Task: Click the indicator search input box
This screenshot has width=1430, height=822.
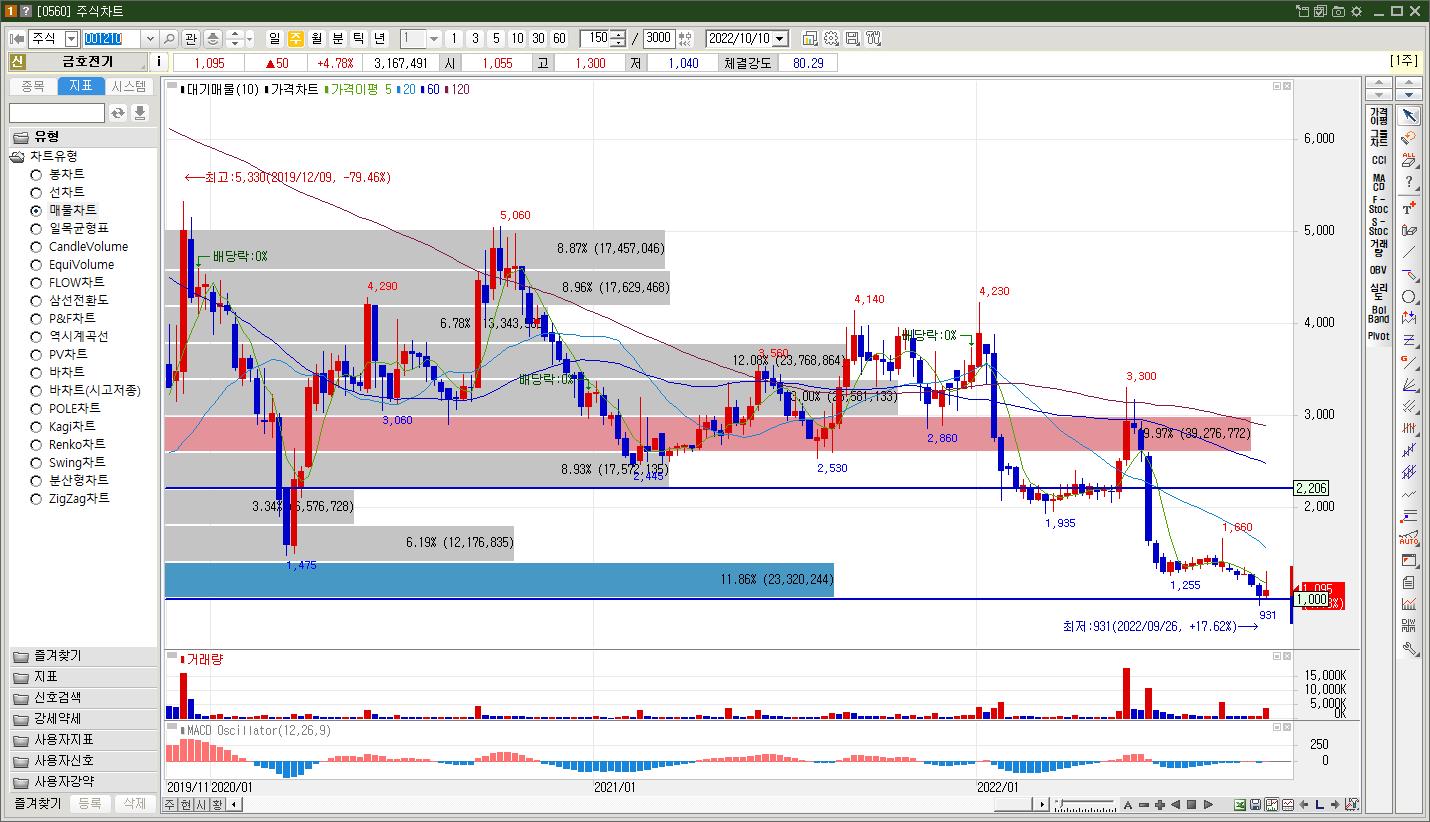Action: [57, 113]
